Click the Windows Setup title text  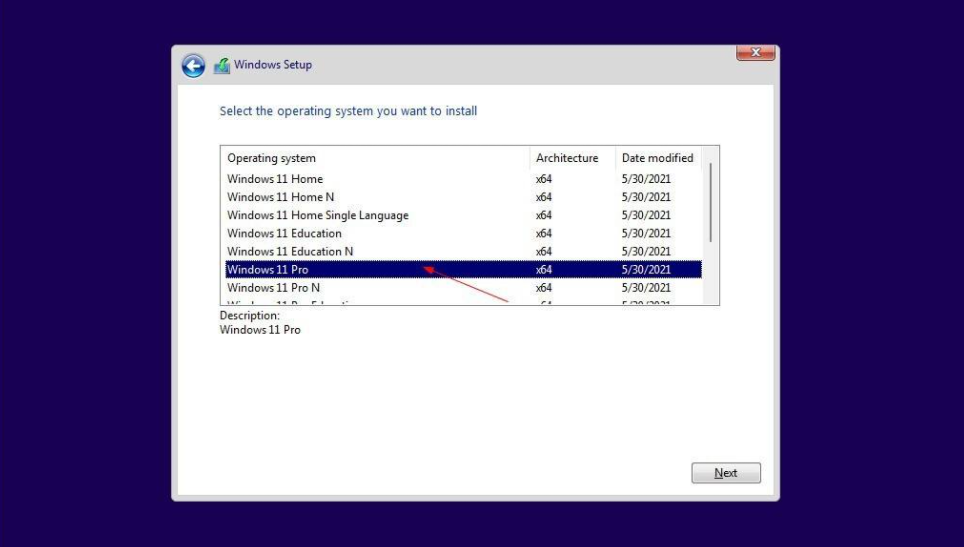point(273,65)
